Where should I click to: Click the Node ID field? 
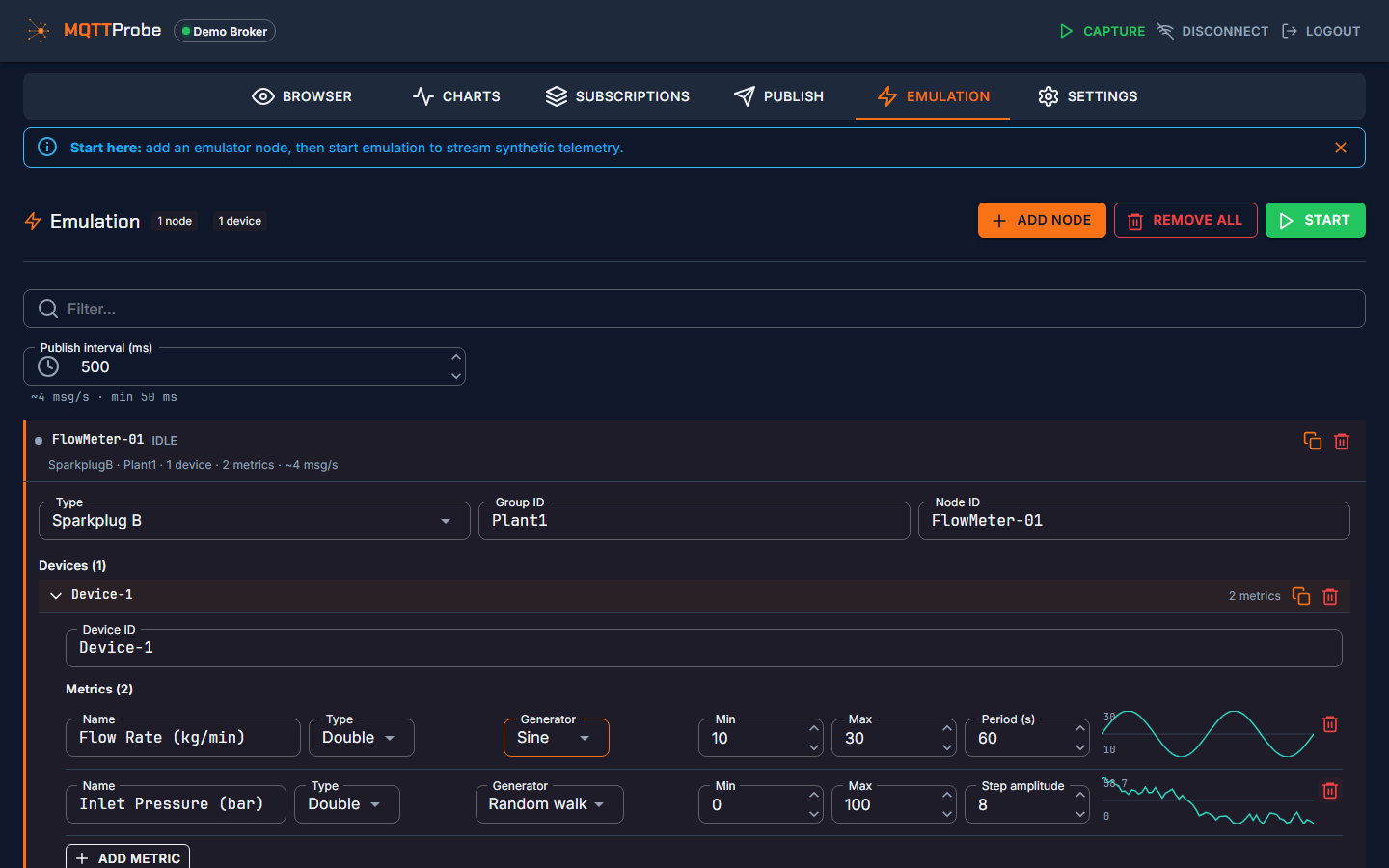pos(1134,521)
